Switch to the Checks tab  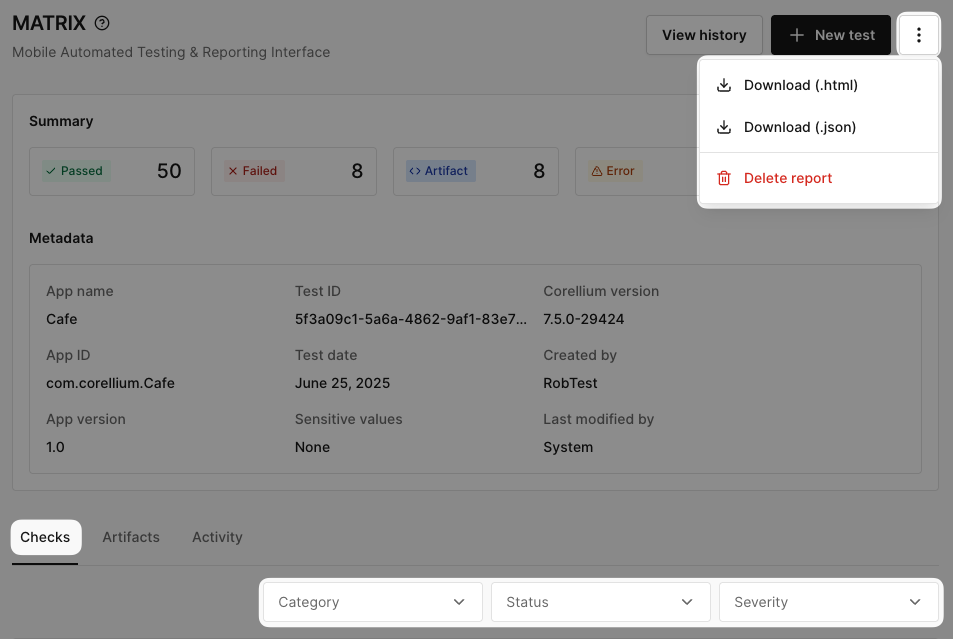45,537
